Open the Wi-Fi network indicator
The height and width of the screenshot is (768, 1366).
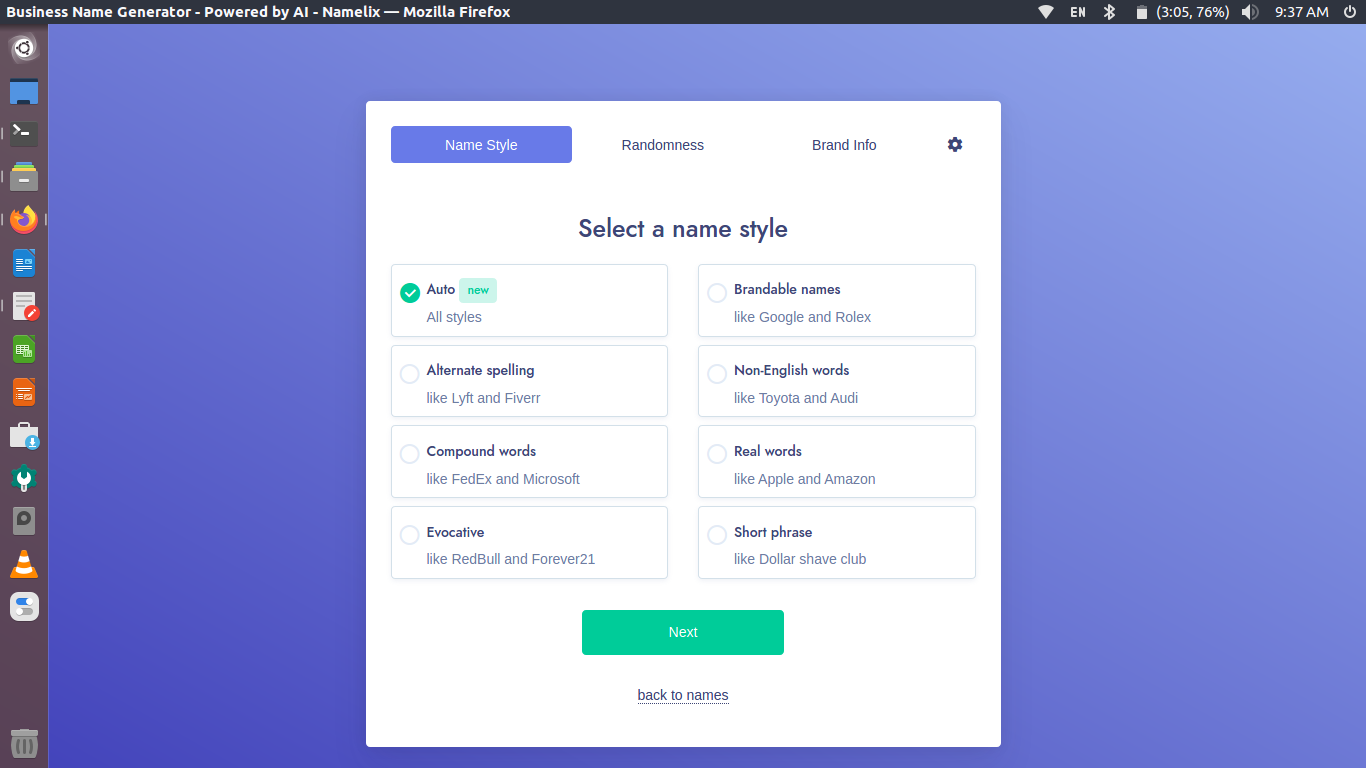click(x=1045, y=12)
